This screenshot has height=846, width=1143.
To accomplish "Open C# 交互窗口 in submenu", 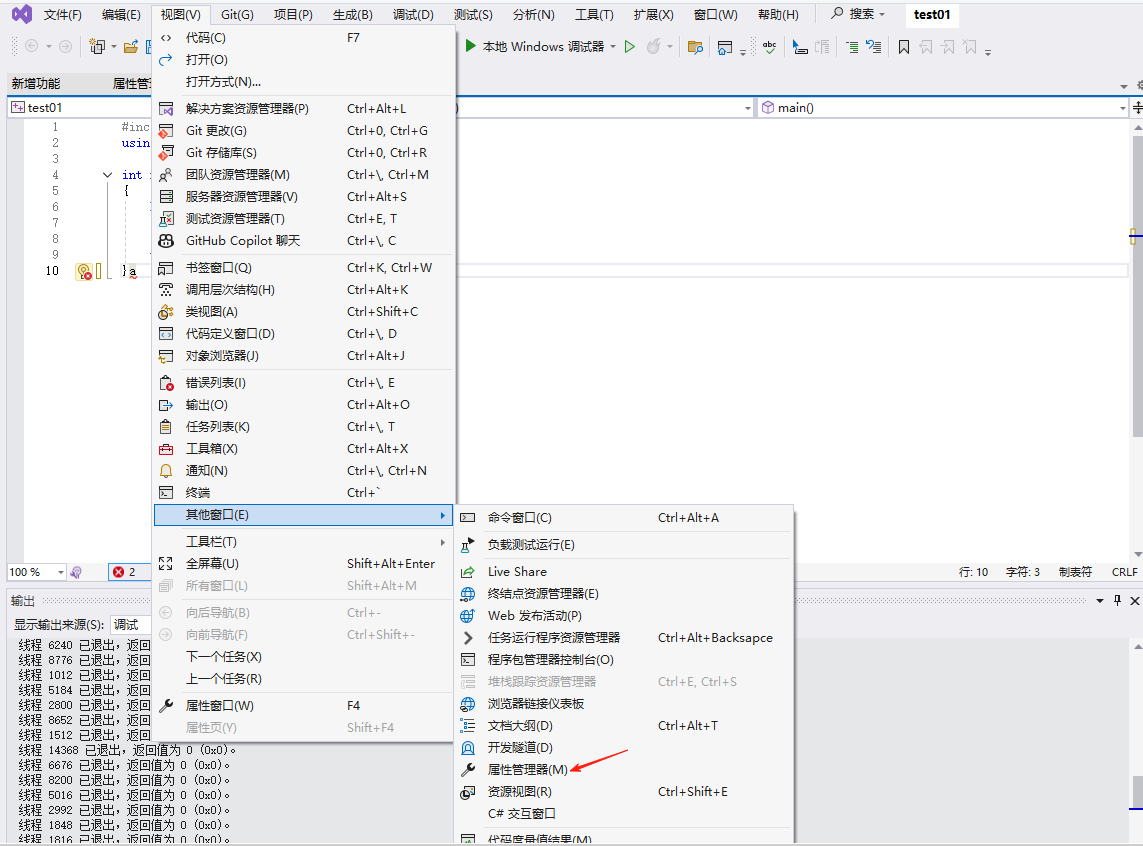I will click(624, 813).
